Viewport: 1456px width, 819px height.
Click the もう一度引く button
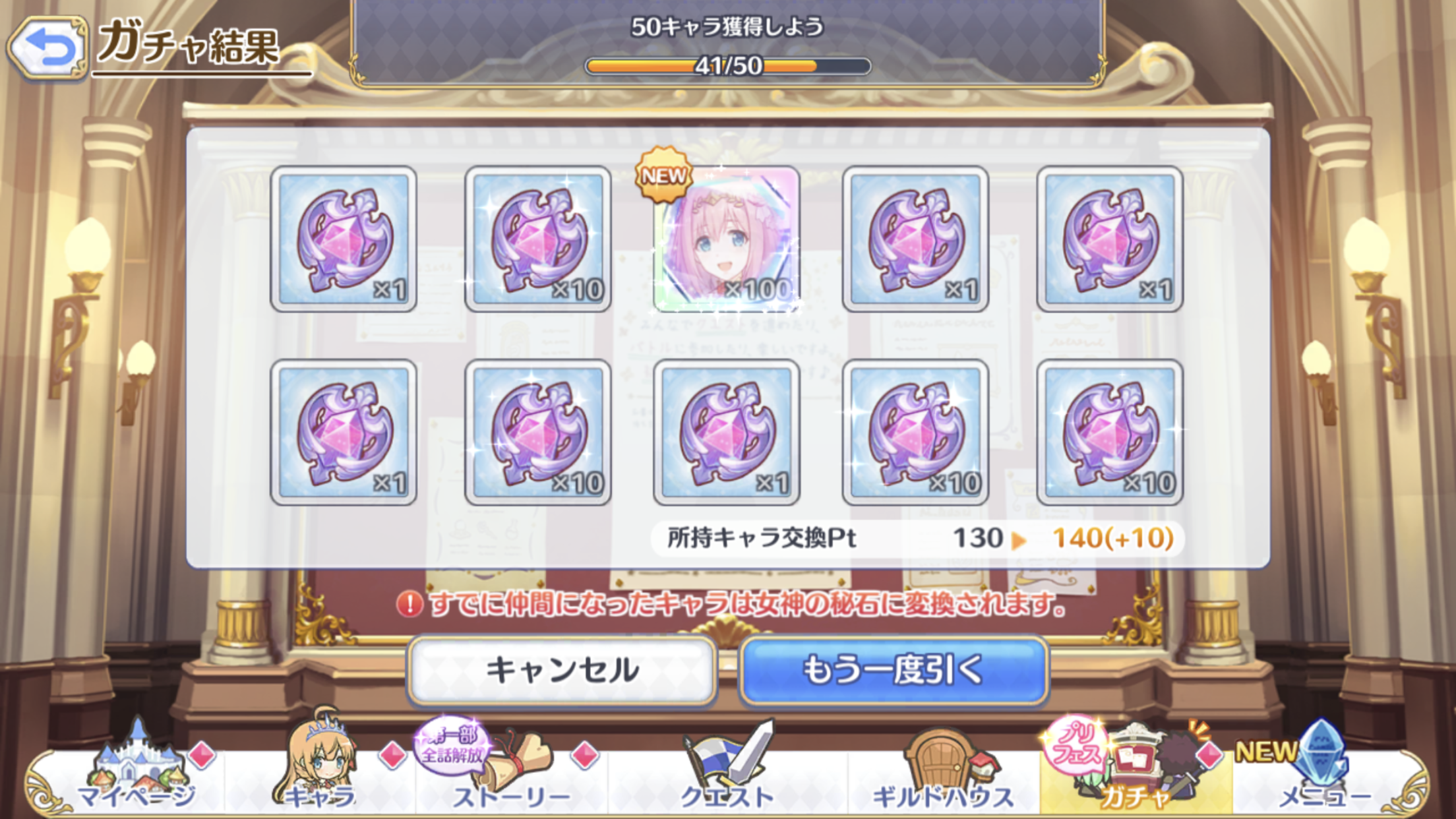point(894,671)
